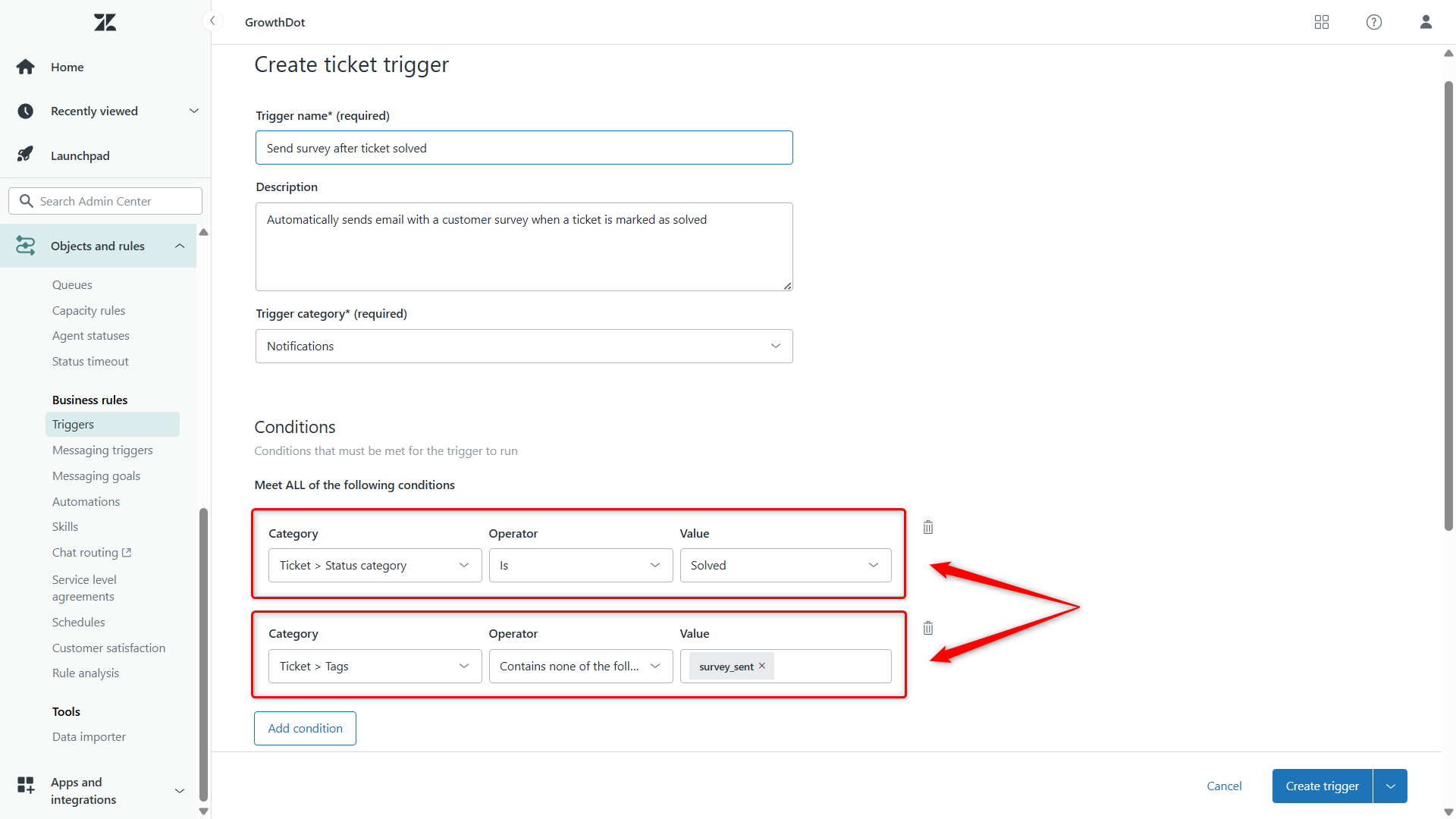
Task: Open Launchpad via the rocket icon
Action: pos(26,155)
